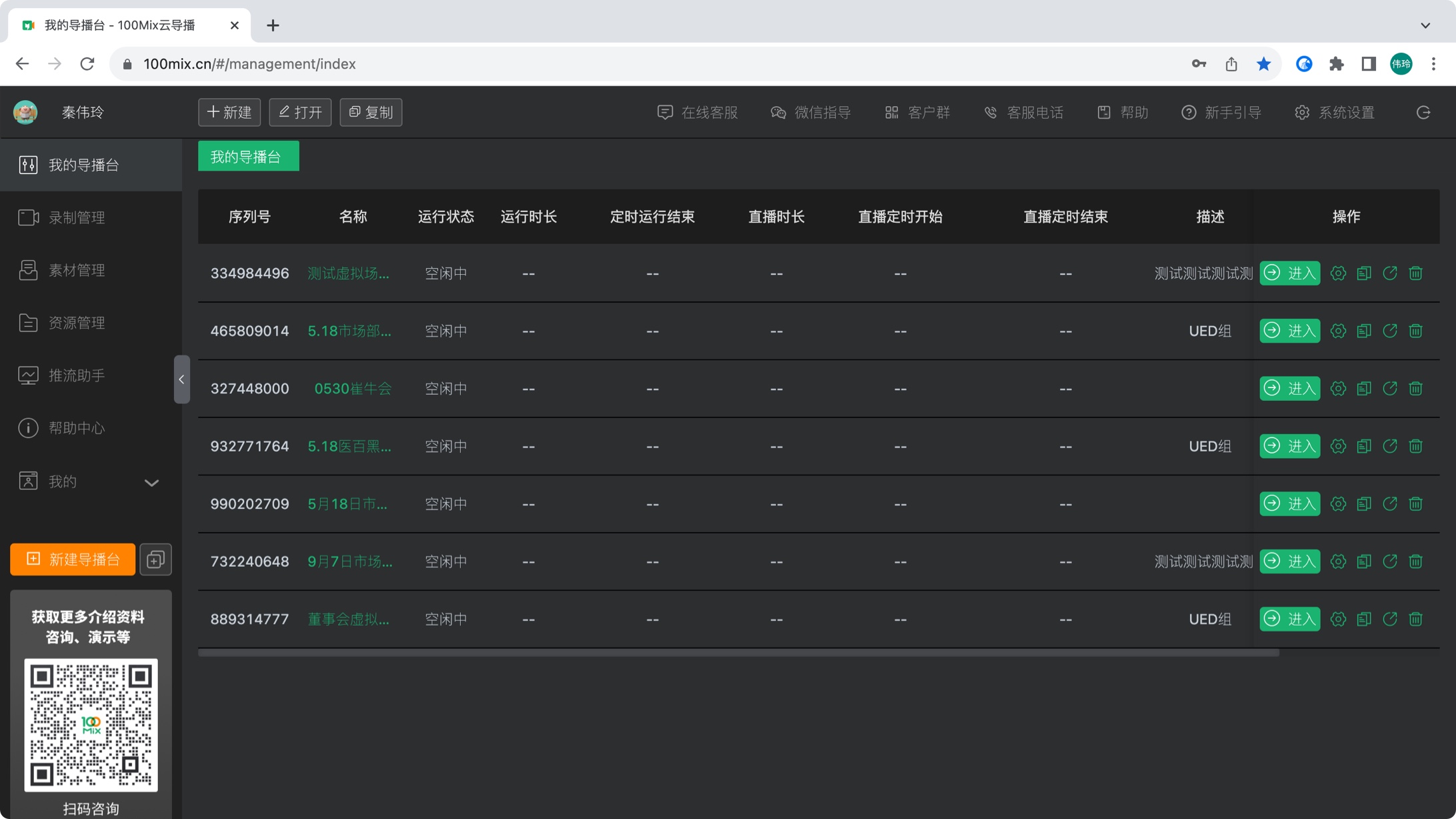Open the Chrome tab search dropdown
Viewport: 1456px width, 819px height.
1425,25
